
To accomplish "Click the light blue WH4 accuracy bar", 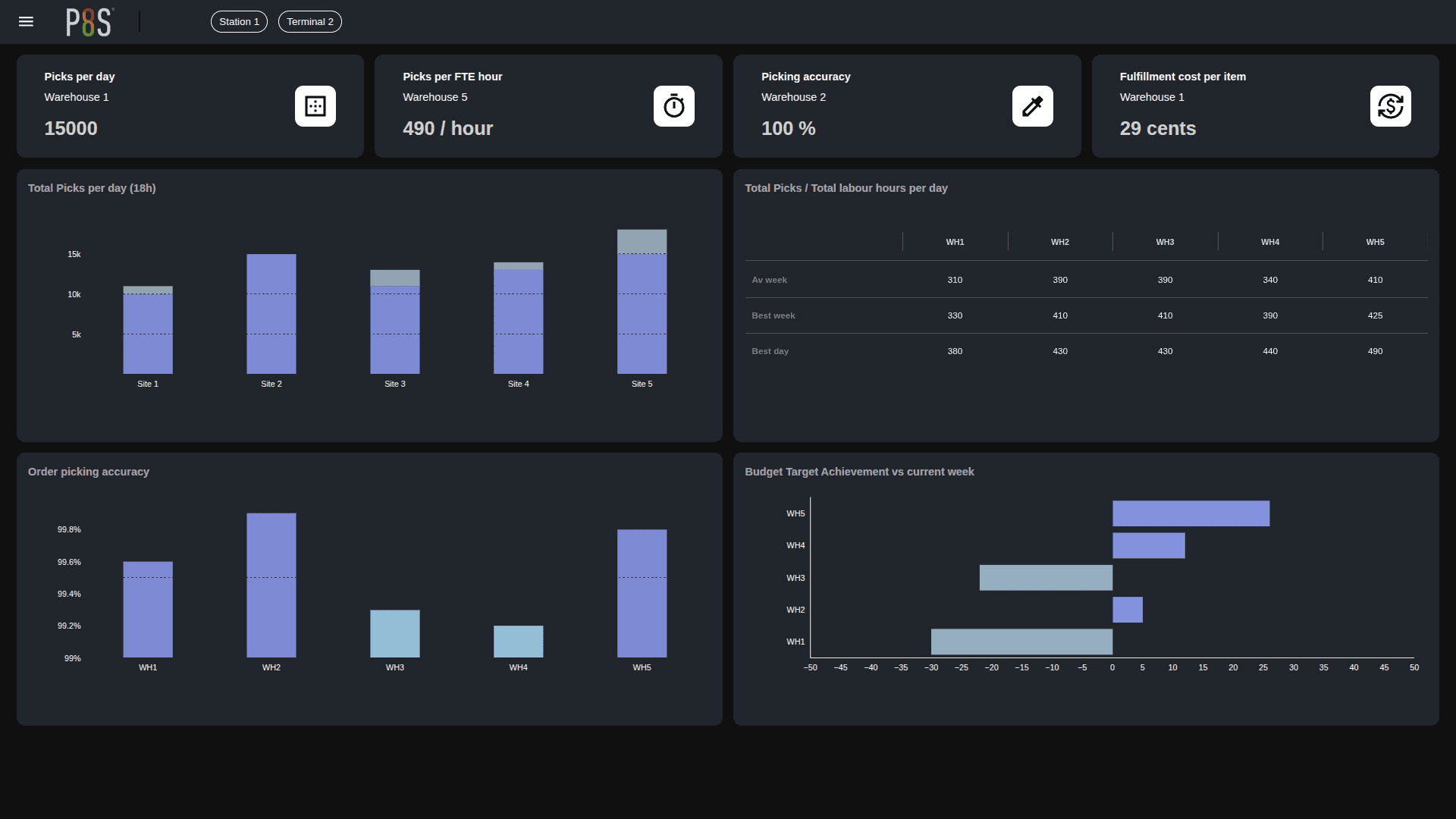I will pyautogui.click(x=518, y=642).
